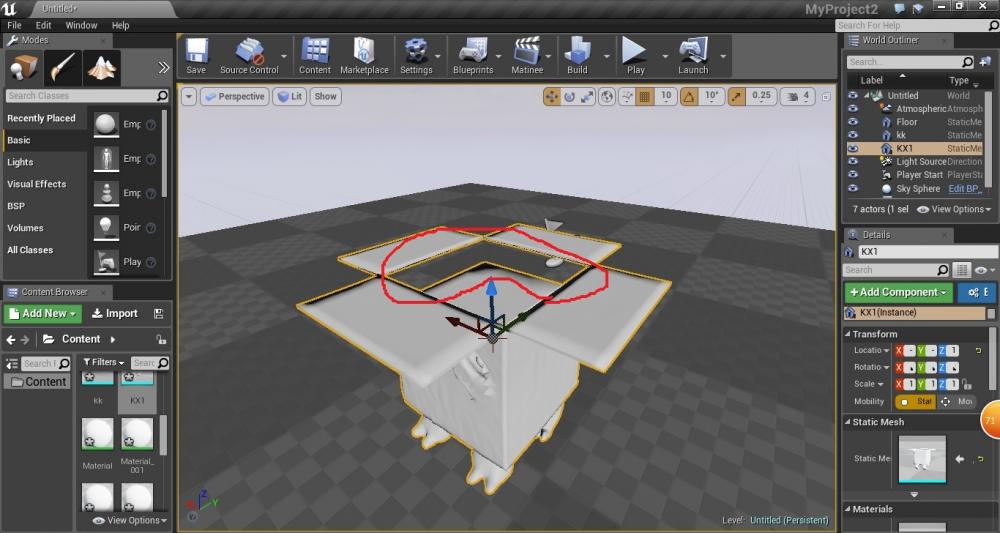Click Search For Help field
The height and width of the screenshot is (533, 1000).
pos(916,26)
